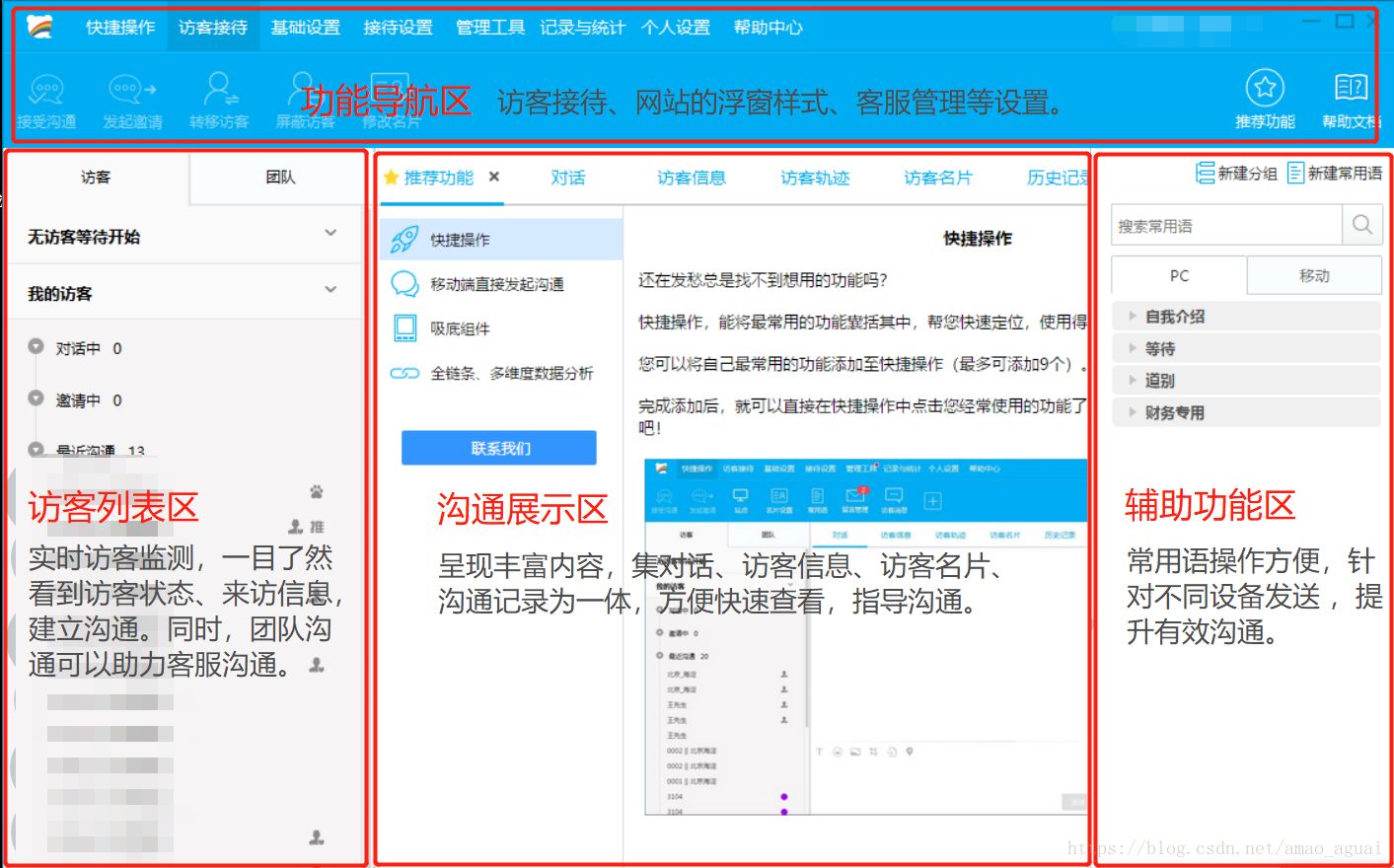The image size is (1394, 868).
Task: Collapse the 我的访客 section chevron
Action: (330, 289)
